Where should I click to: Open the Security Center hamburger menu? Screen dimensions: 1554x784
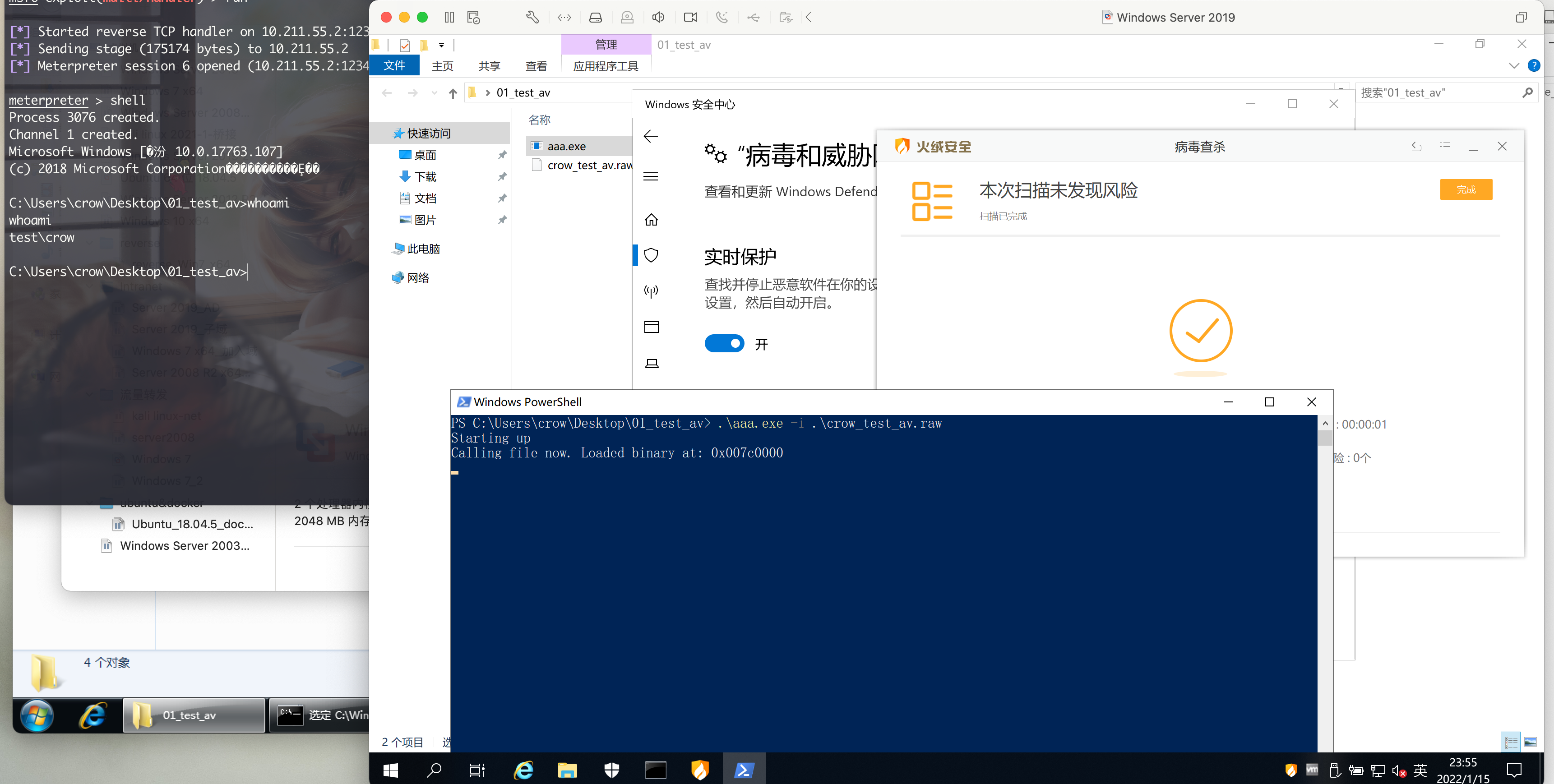click(x=651, y=177)
